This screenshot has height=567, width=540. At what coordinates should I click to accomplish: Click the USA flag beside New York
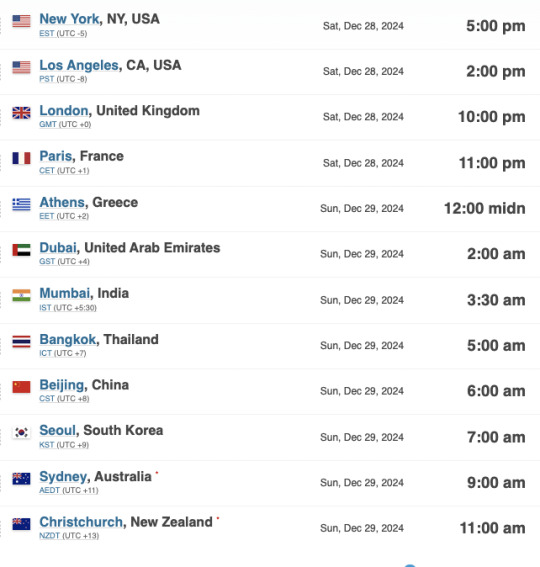tap(21, 21)
